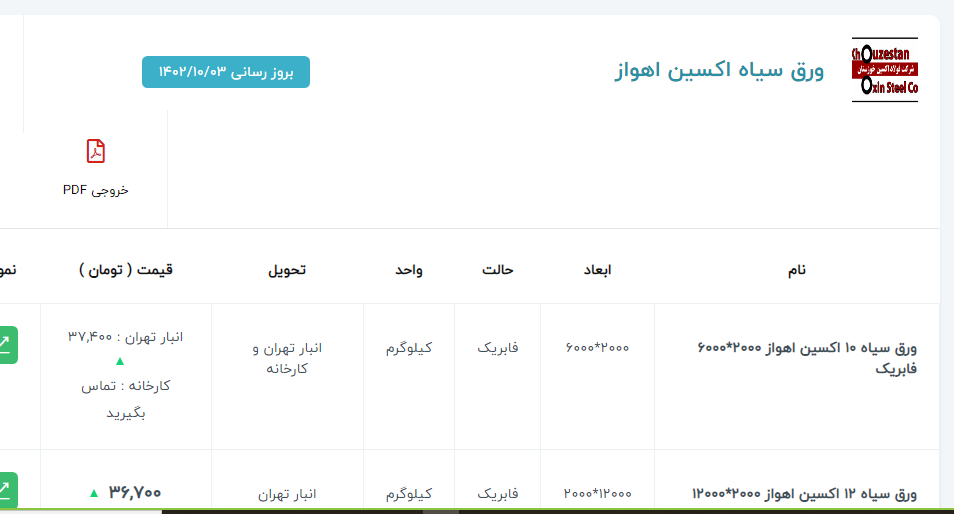
Task: Click the Tehran warehouse price 37,400
Action: [126, 337]
